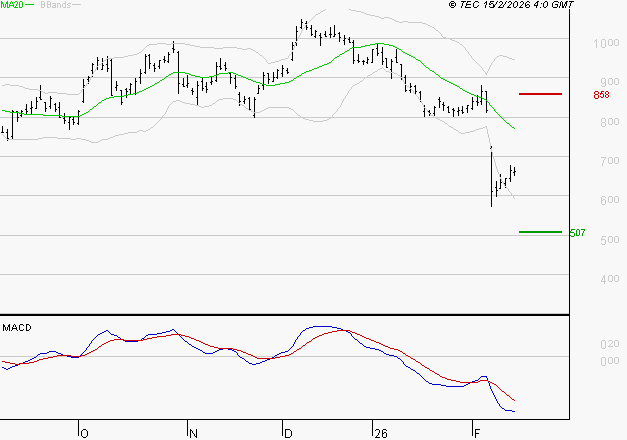Viewport: 627px width, 440px height.
Task: Click the MACD 020 axis label
Action: 610,344
